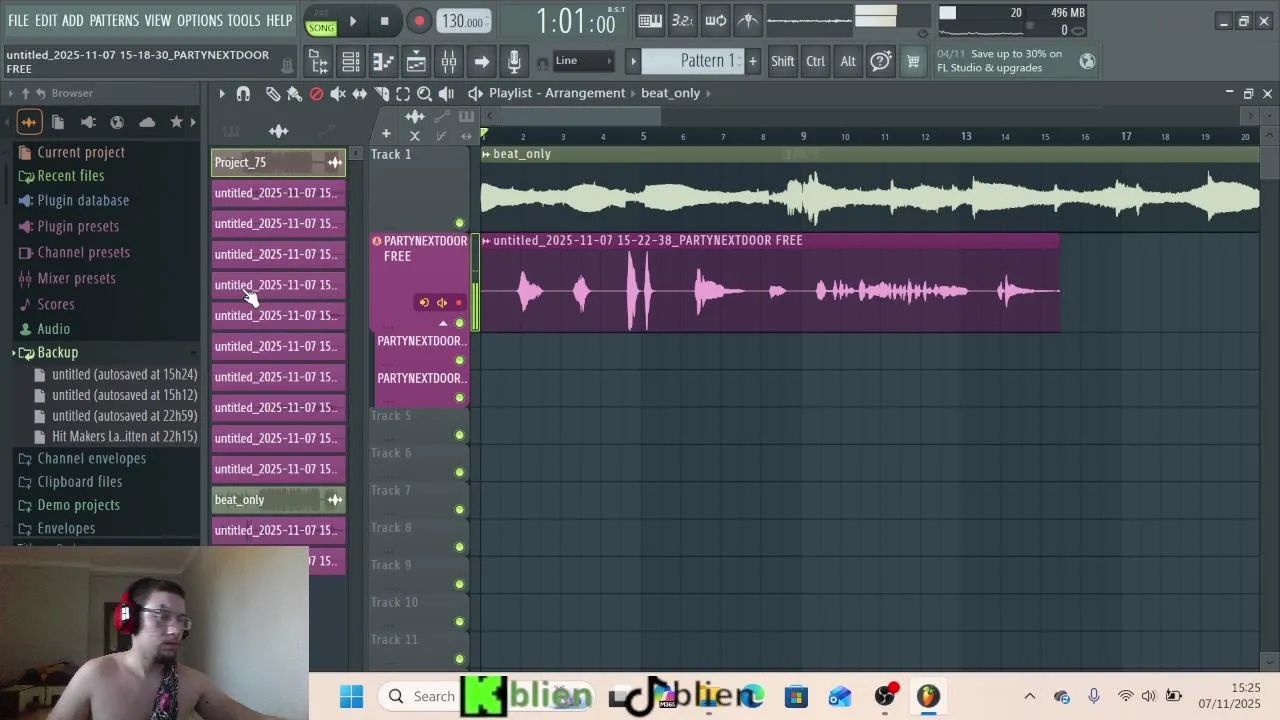The width and height of the screenshot is (1280, 720).
Task: Open Current project in the browser
Action: pos(81,152)
